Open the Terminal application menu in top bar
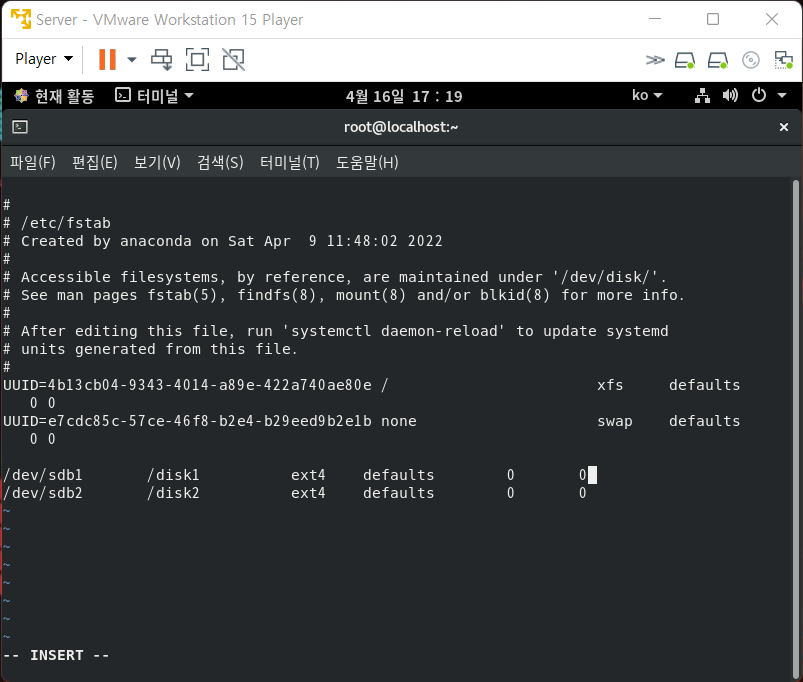This screenshot has height=682, width=803. [x=154, y=96]
